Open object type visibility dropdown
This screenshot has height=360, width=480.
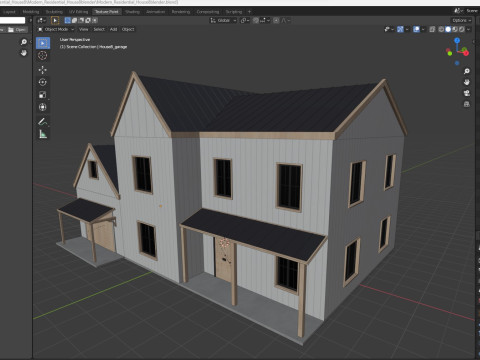(x=389, y=29)
